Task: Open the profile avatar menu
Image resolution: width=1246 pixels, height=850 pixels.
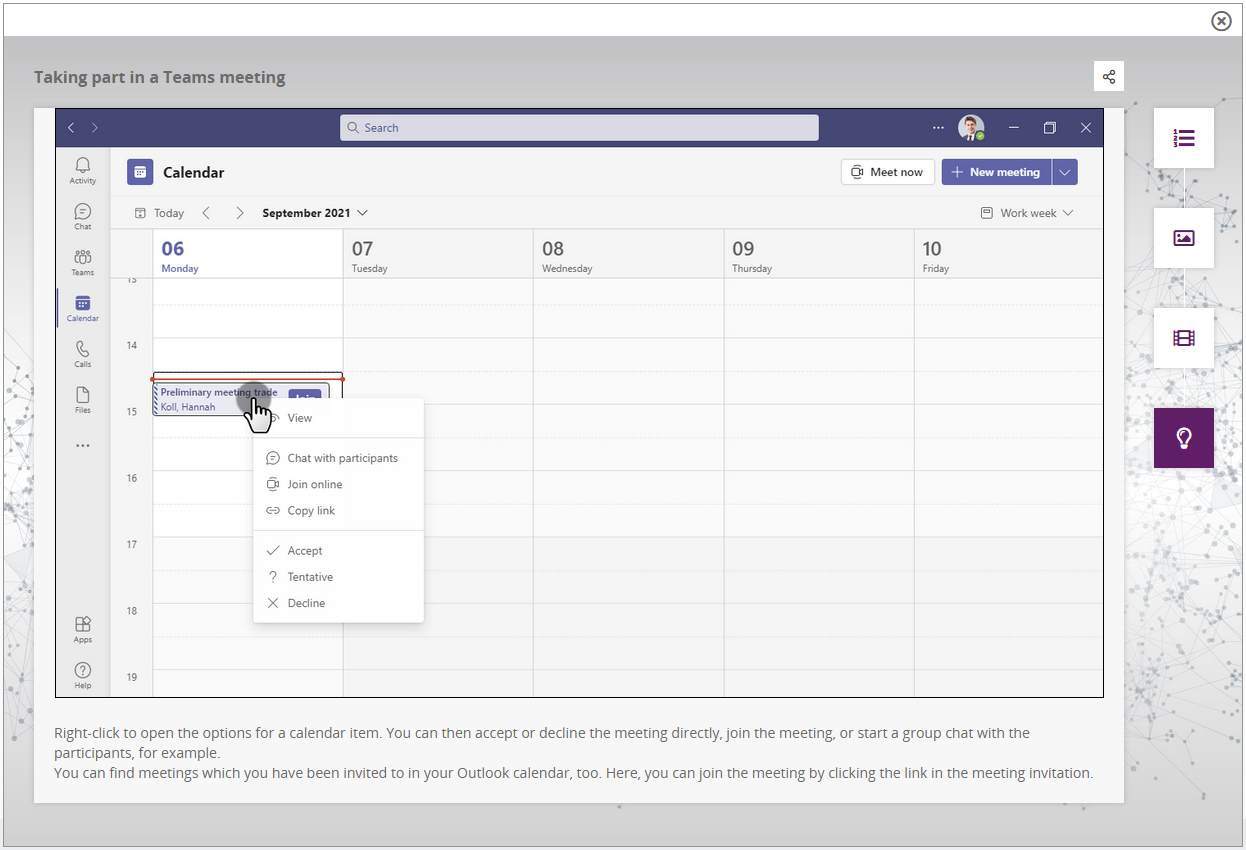Action: [x=971, y=128]
